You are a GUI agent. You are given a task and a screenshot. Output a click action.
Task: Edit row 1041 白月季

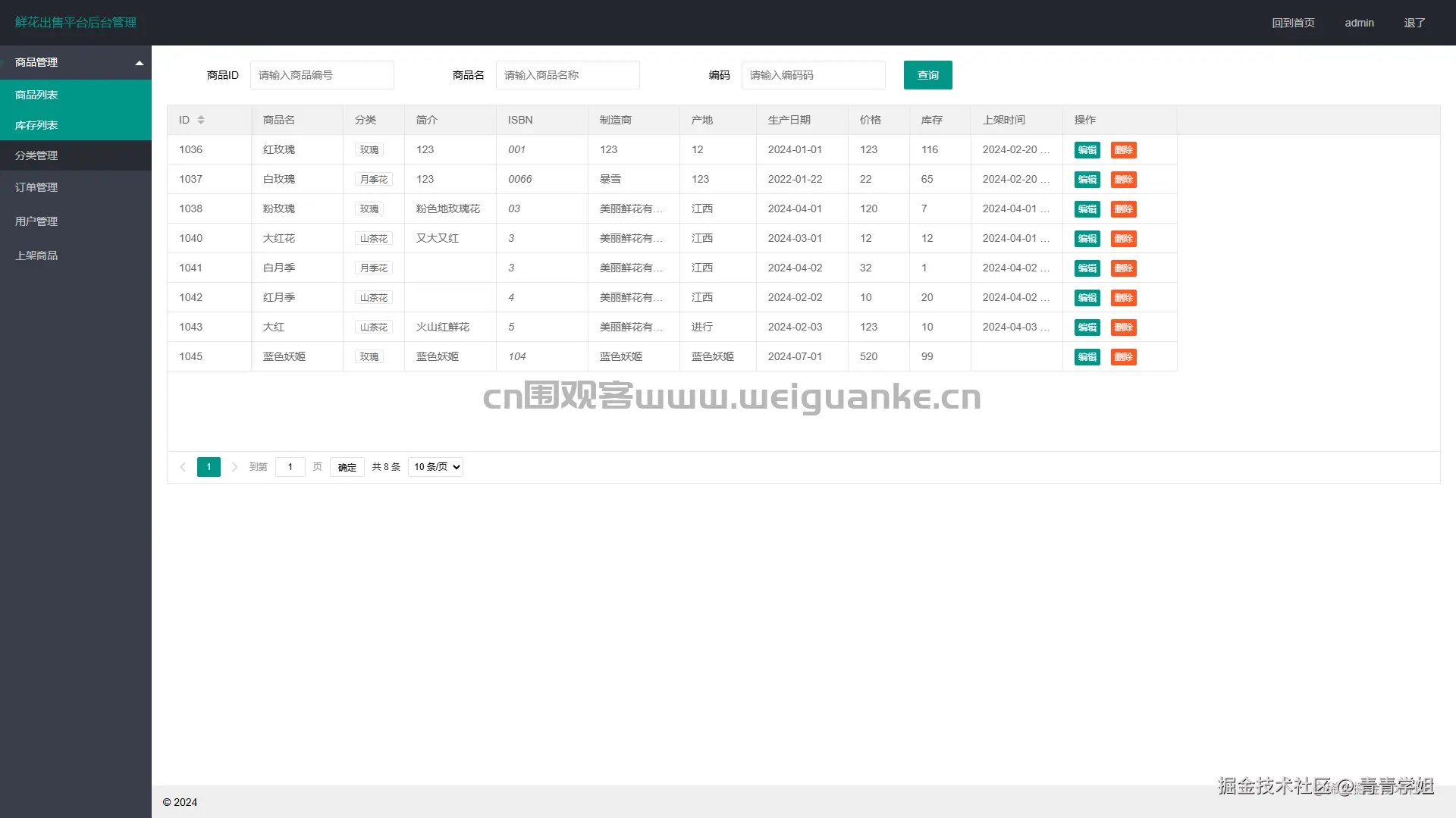point(1087,268)
